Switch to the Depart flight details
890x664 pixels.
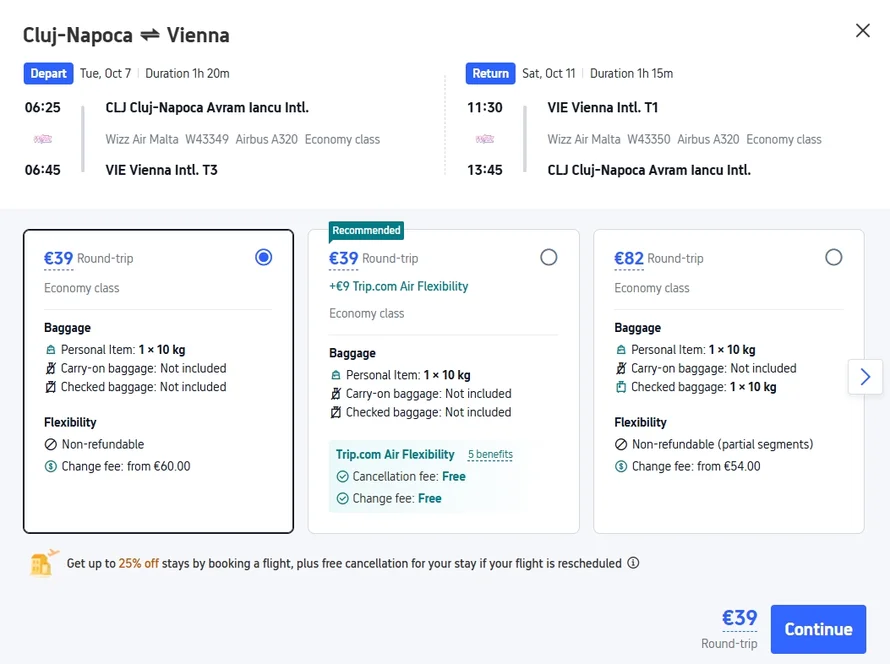pyautogui.click(x=49, y=73)
